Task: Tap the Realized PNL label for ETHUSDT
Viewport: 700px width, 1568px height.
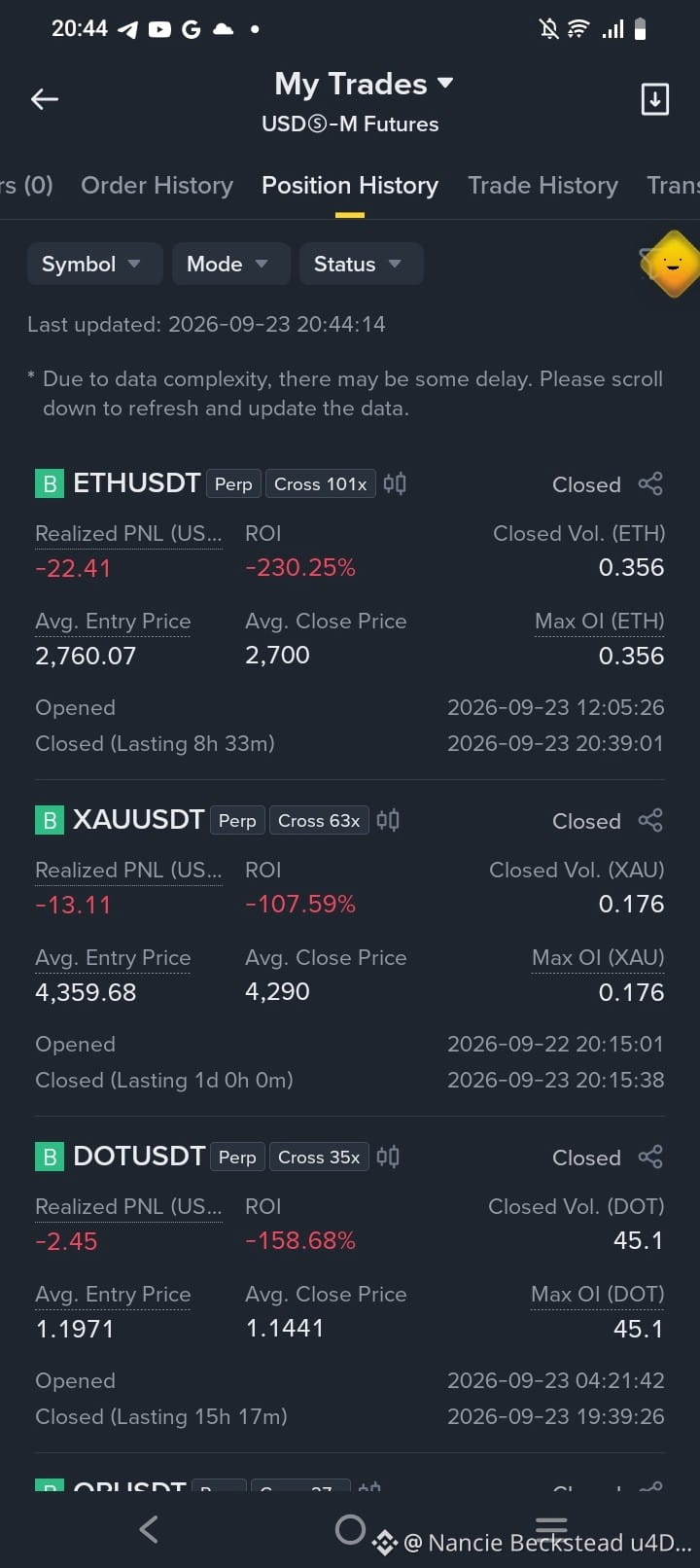Action: tap(128, 533)
